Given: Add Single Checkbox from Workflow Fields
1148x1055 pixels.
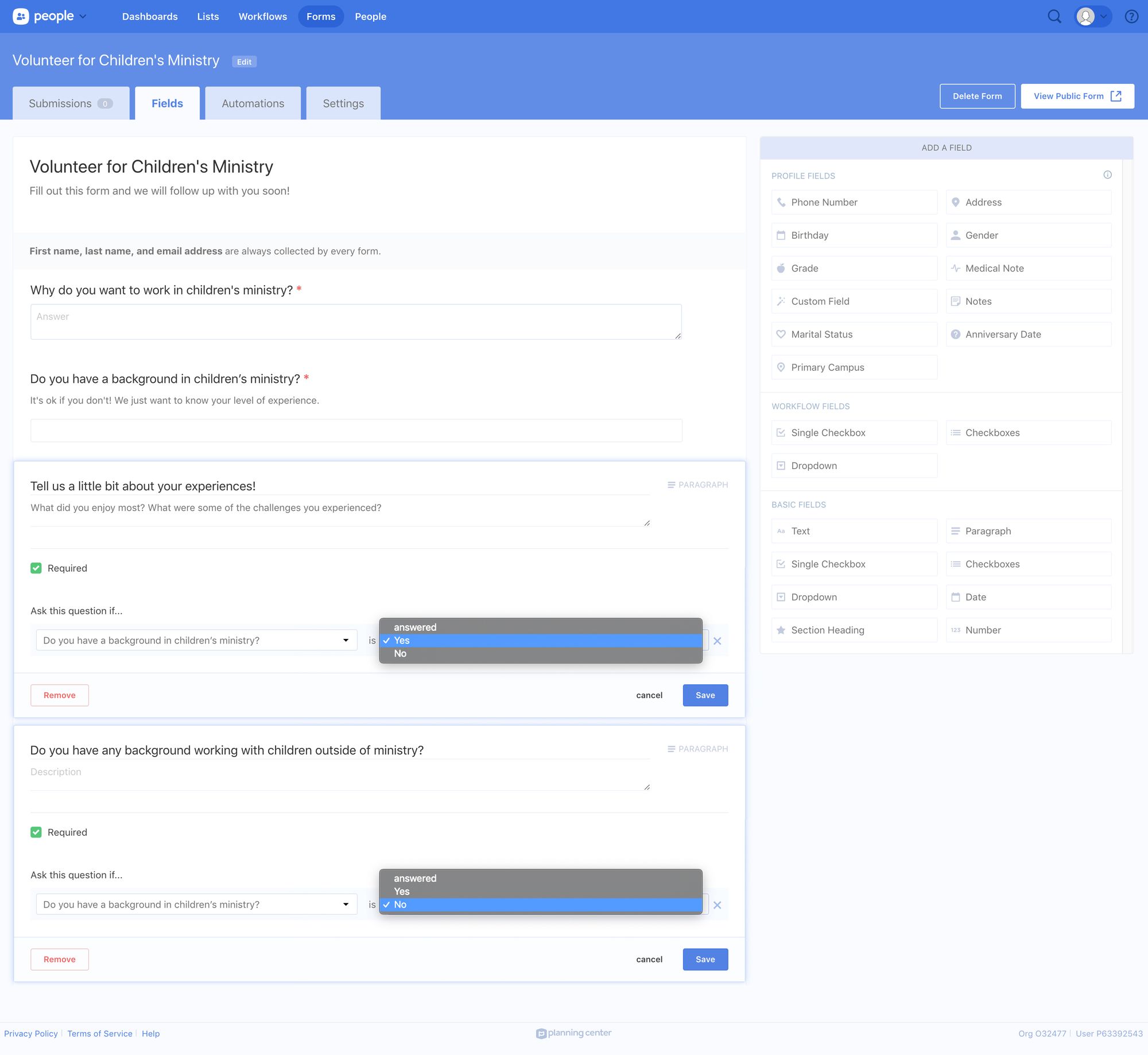Looking at the screenshot, I should (x=854, y=433).
